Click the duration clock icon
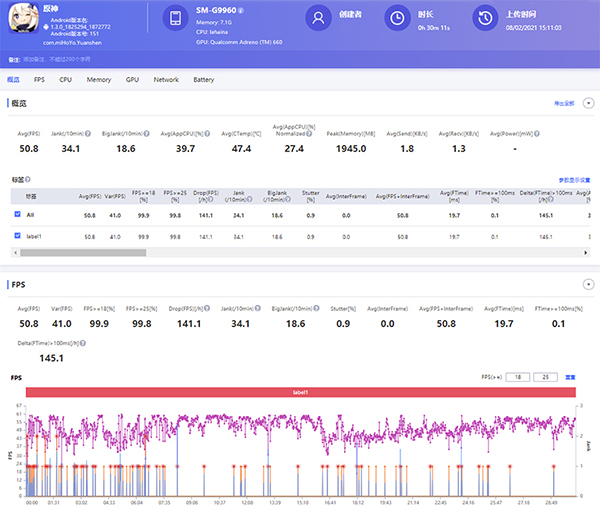The width and height of the screenshot is (600, 506). pyautogui.click(x=397, y=18)
